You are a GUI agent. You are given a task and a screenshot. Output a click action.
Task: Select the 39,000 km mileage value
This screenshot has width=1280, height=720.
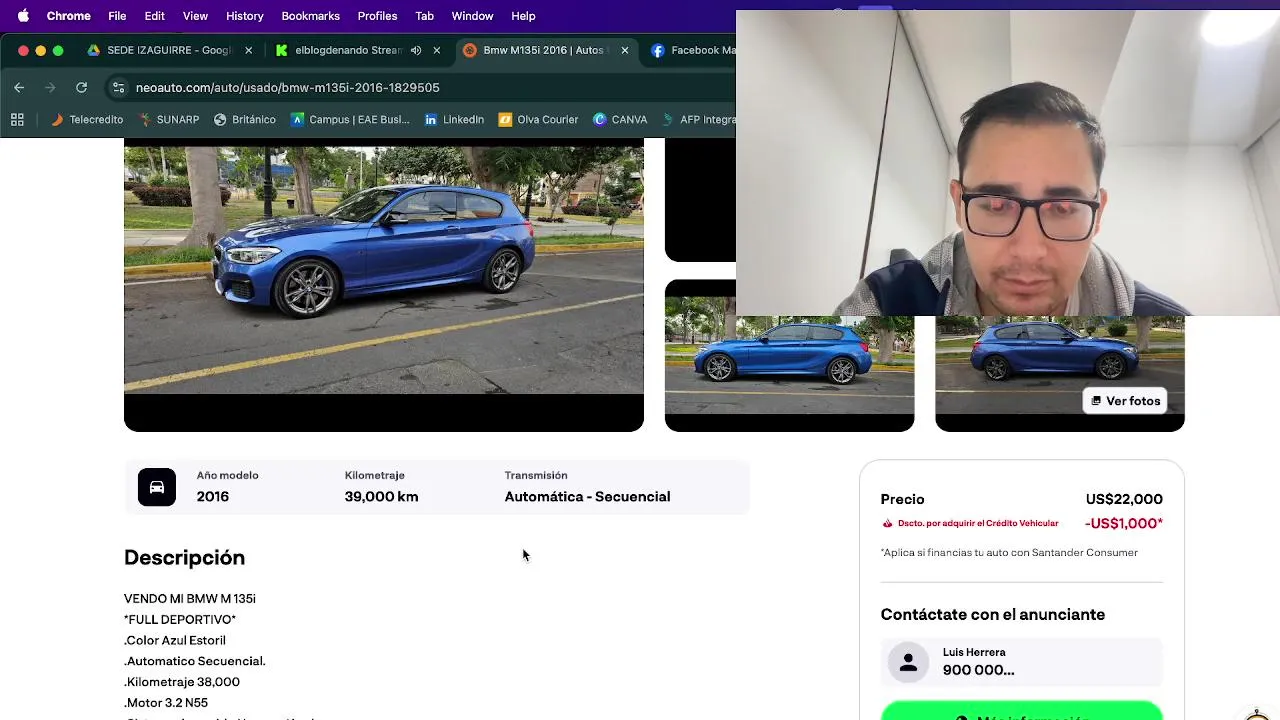click(x=381, y=497)
